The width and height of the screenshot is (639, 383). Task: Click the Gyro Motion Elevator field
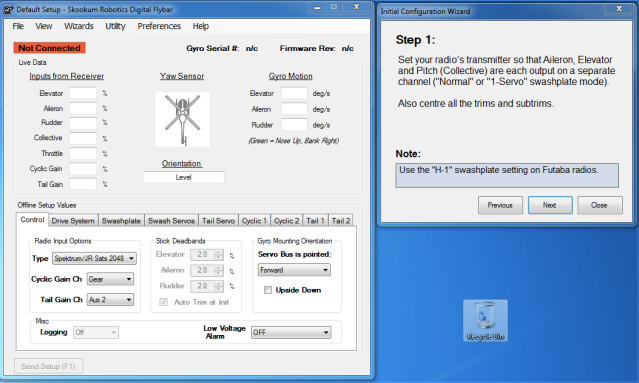pyautogui.click(x=294, y=93)
